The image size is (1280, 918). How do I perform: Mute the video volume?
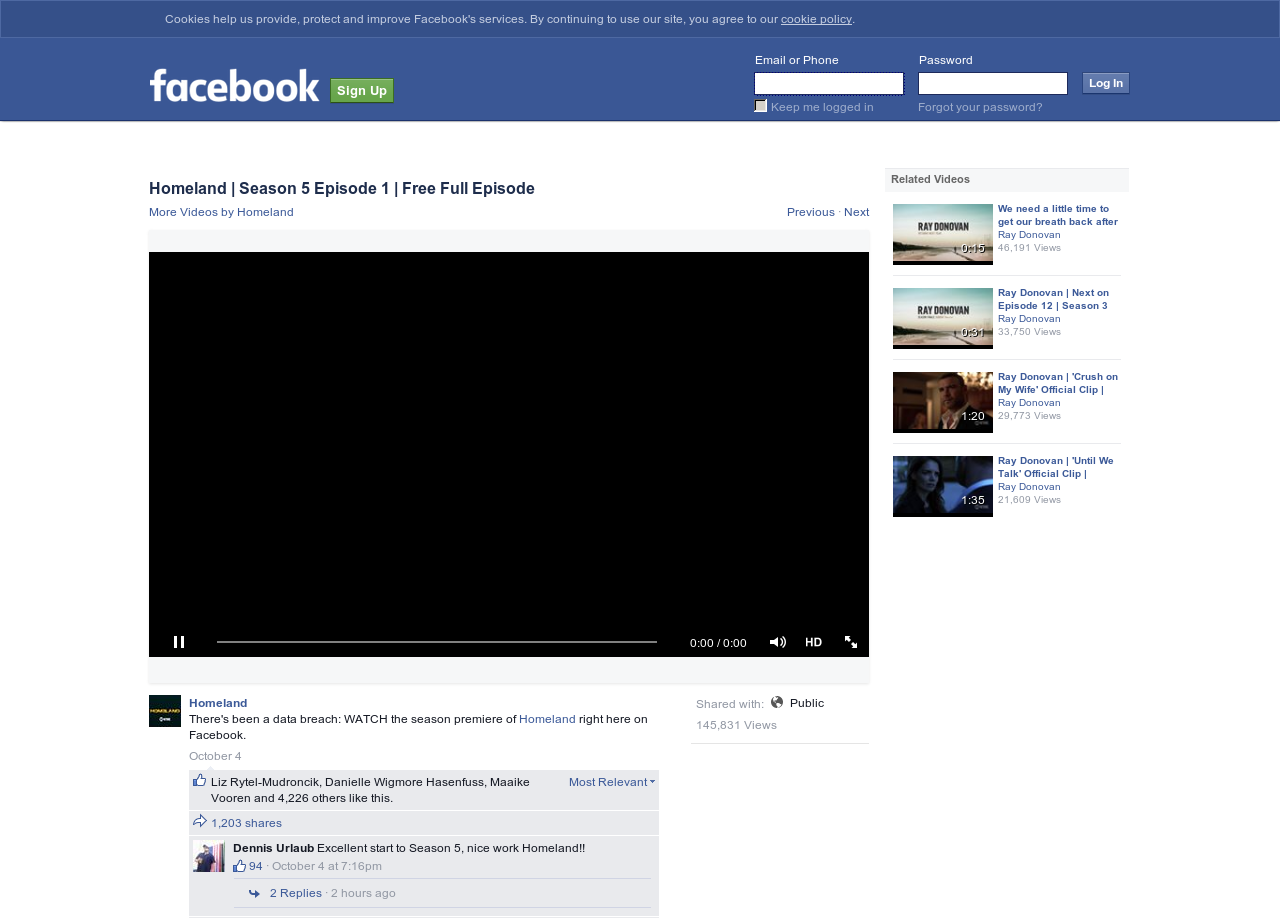click(x=777, y=642)
